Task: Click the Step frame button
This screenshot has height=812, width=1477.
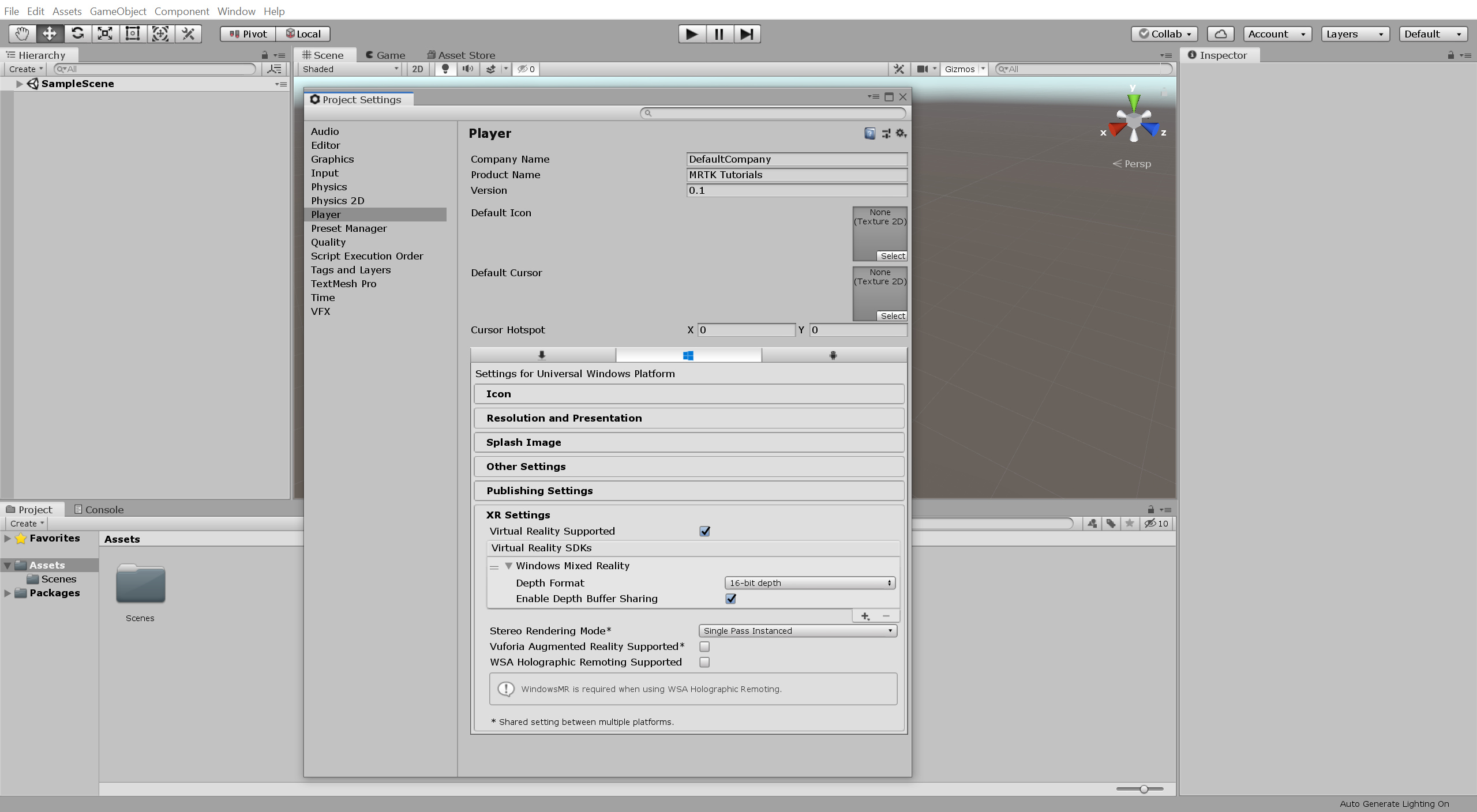Action: click(747, 34)
